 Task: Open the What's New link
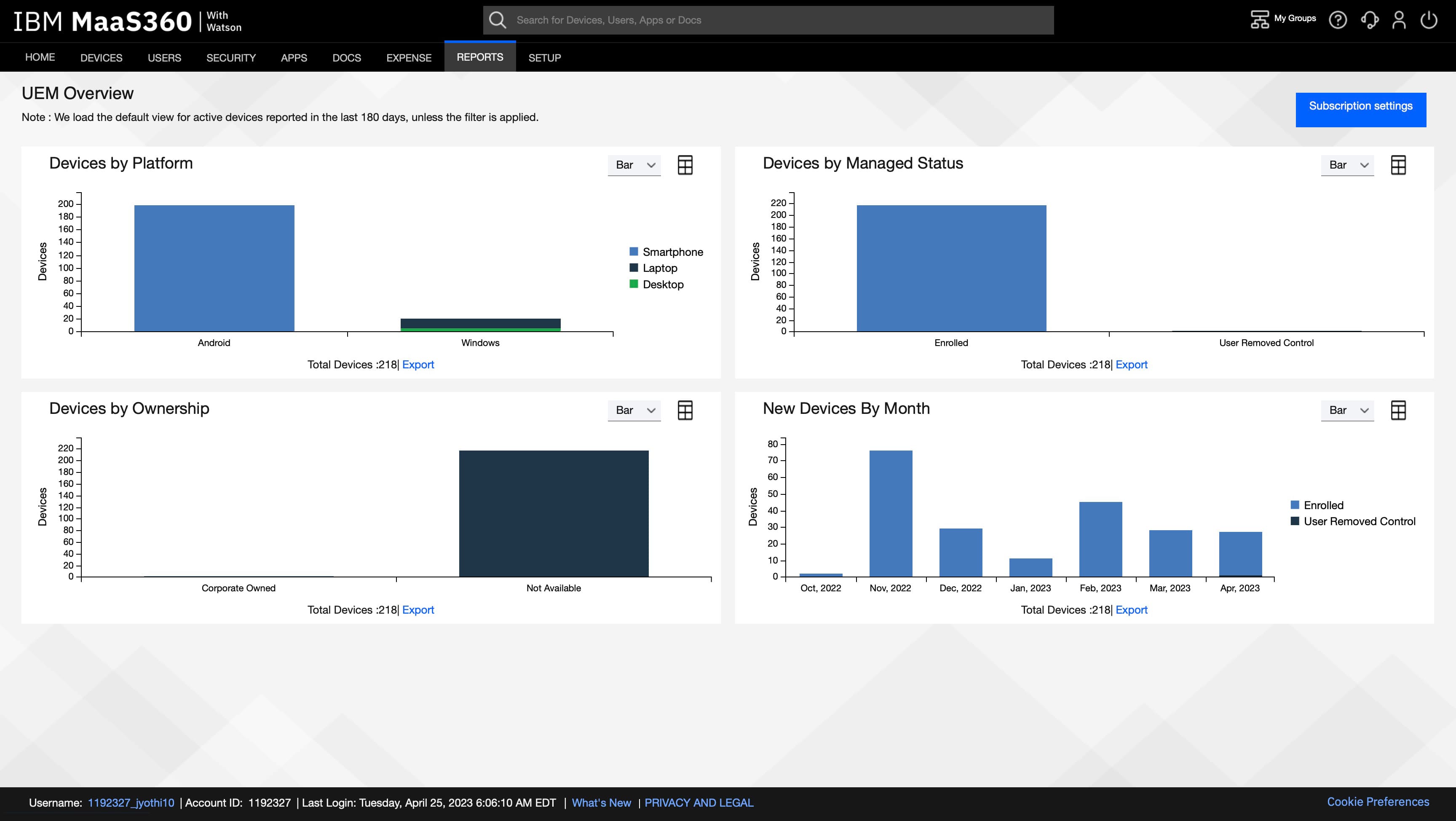click(601, 803)
